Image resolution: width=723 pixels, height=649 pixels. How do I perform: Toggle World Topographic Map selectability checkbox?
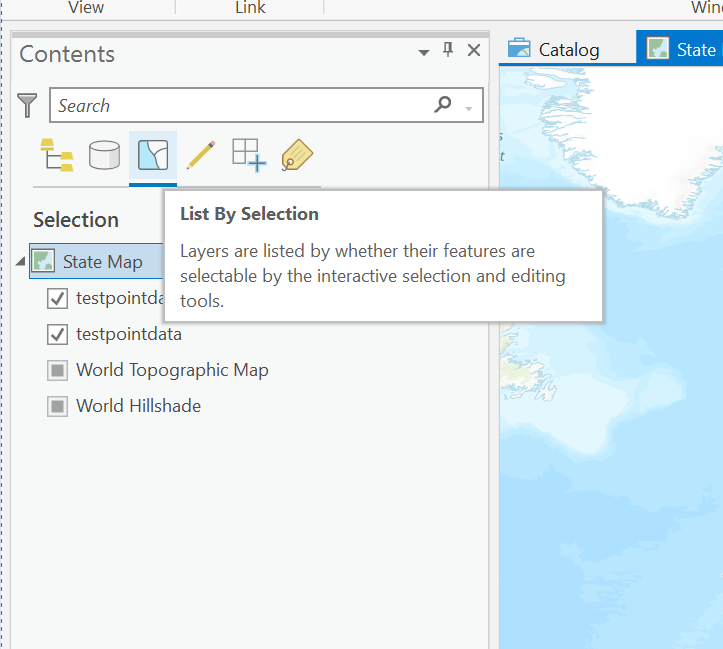tap(57, 371)
